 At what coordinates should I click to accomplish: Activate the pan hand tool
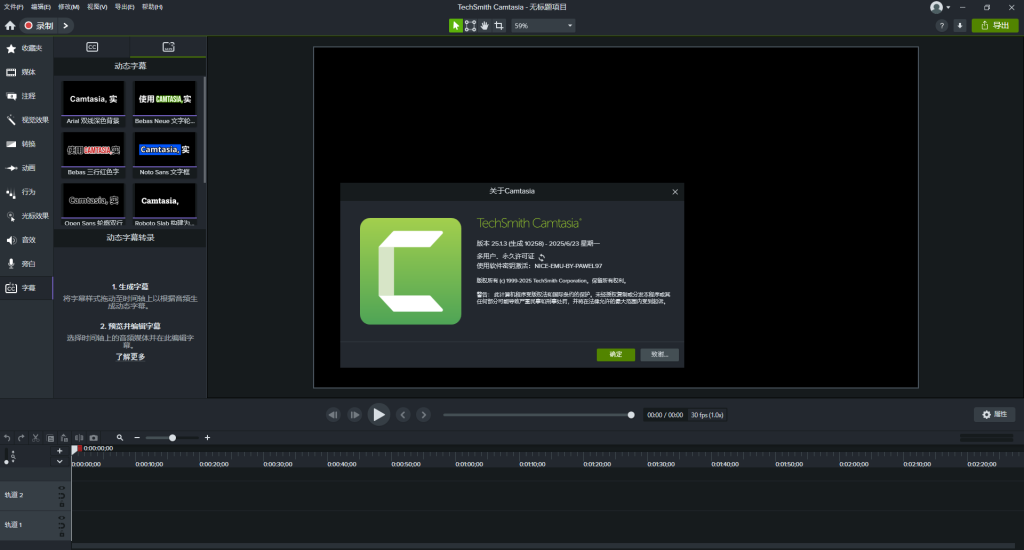pyautogui.click(x=485, y=25)
